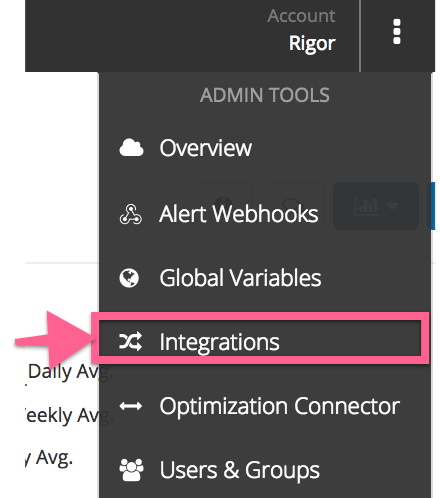Click the shuffle Integrations icon
The image size is (440, 498).
pos(131,342)
